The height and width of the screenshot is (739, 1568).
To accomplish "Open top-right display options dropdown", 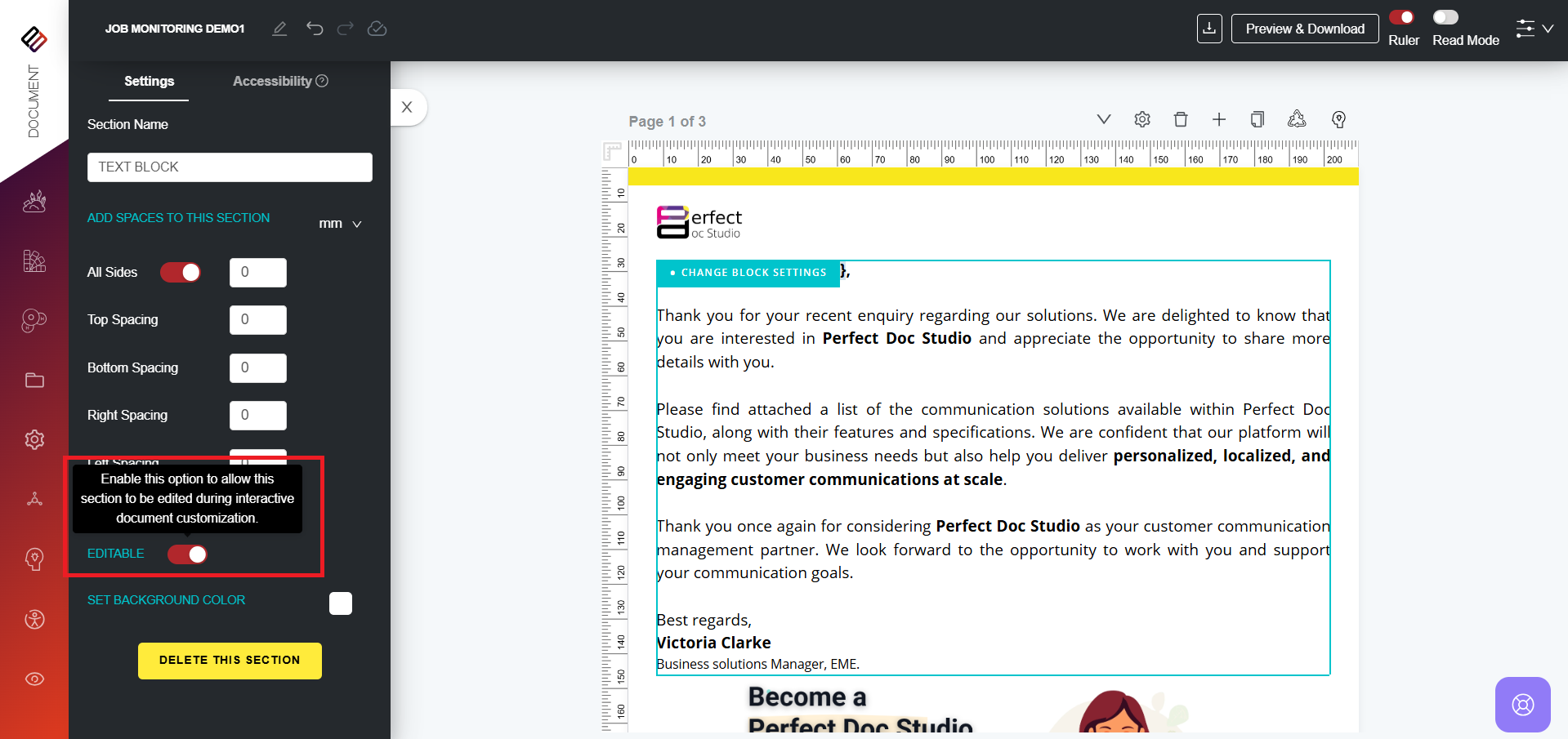I will [1534, 29].
